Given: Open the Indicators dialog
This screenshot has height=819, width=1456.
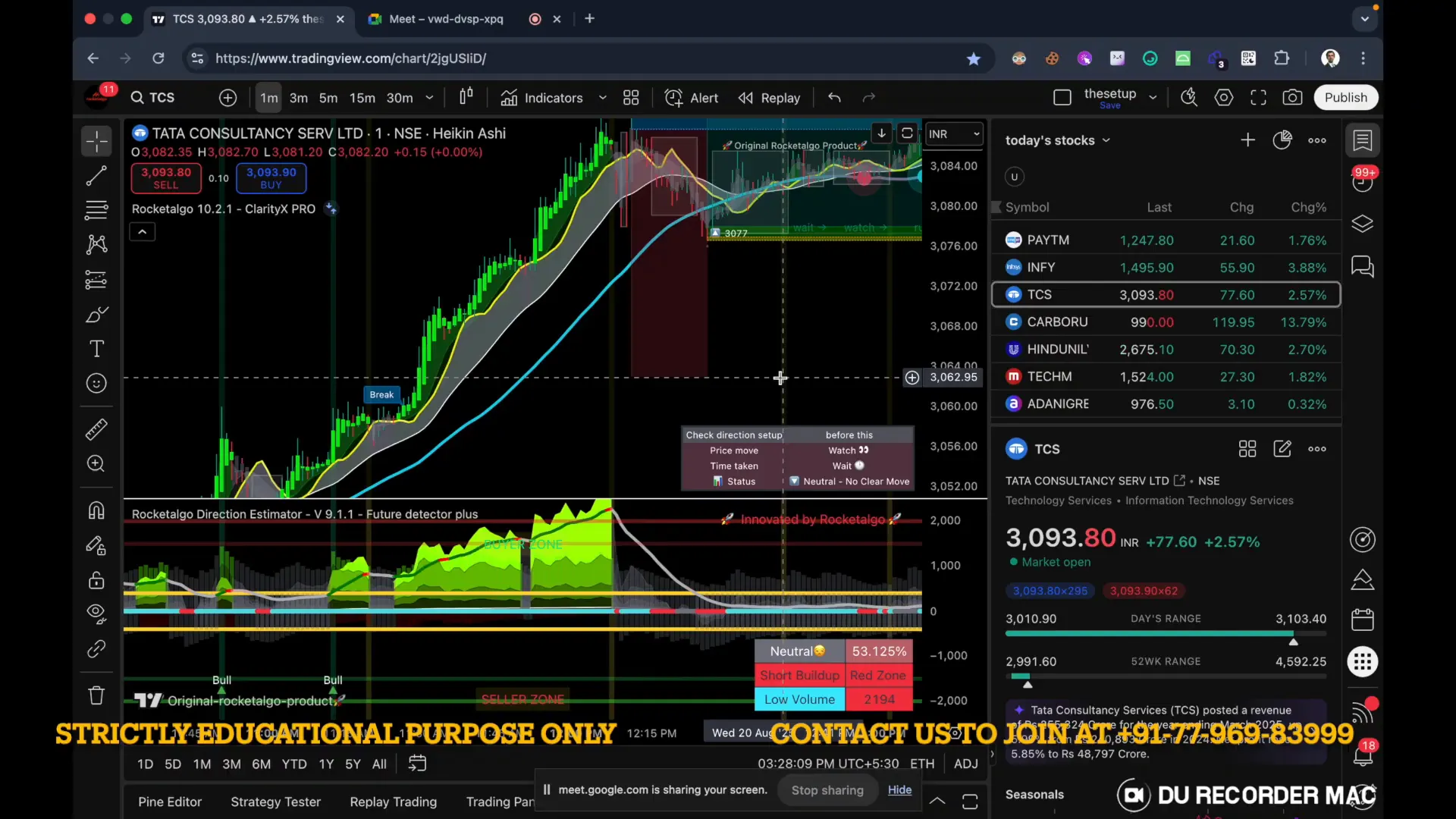Looking at the screenshot, I should (x=542, y=98).
